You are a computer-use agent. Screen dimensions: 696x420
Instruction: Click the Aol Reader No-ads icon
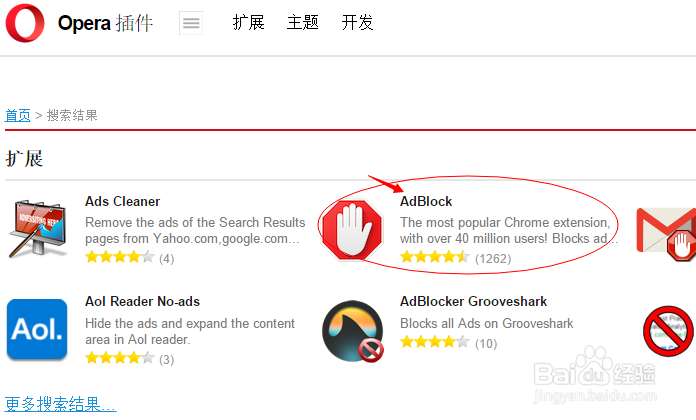38,329
